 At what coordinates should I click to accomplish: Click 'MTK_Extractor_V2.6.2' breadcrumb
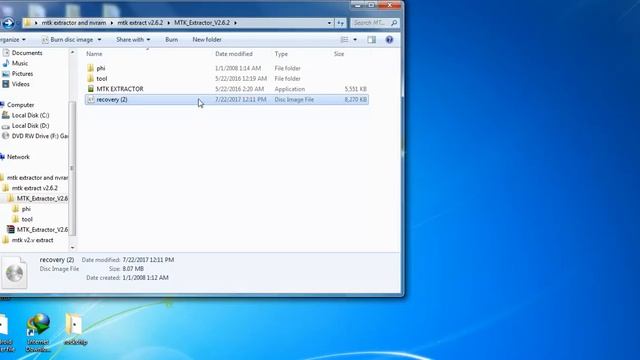tap(202, 23)
